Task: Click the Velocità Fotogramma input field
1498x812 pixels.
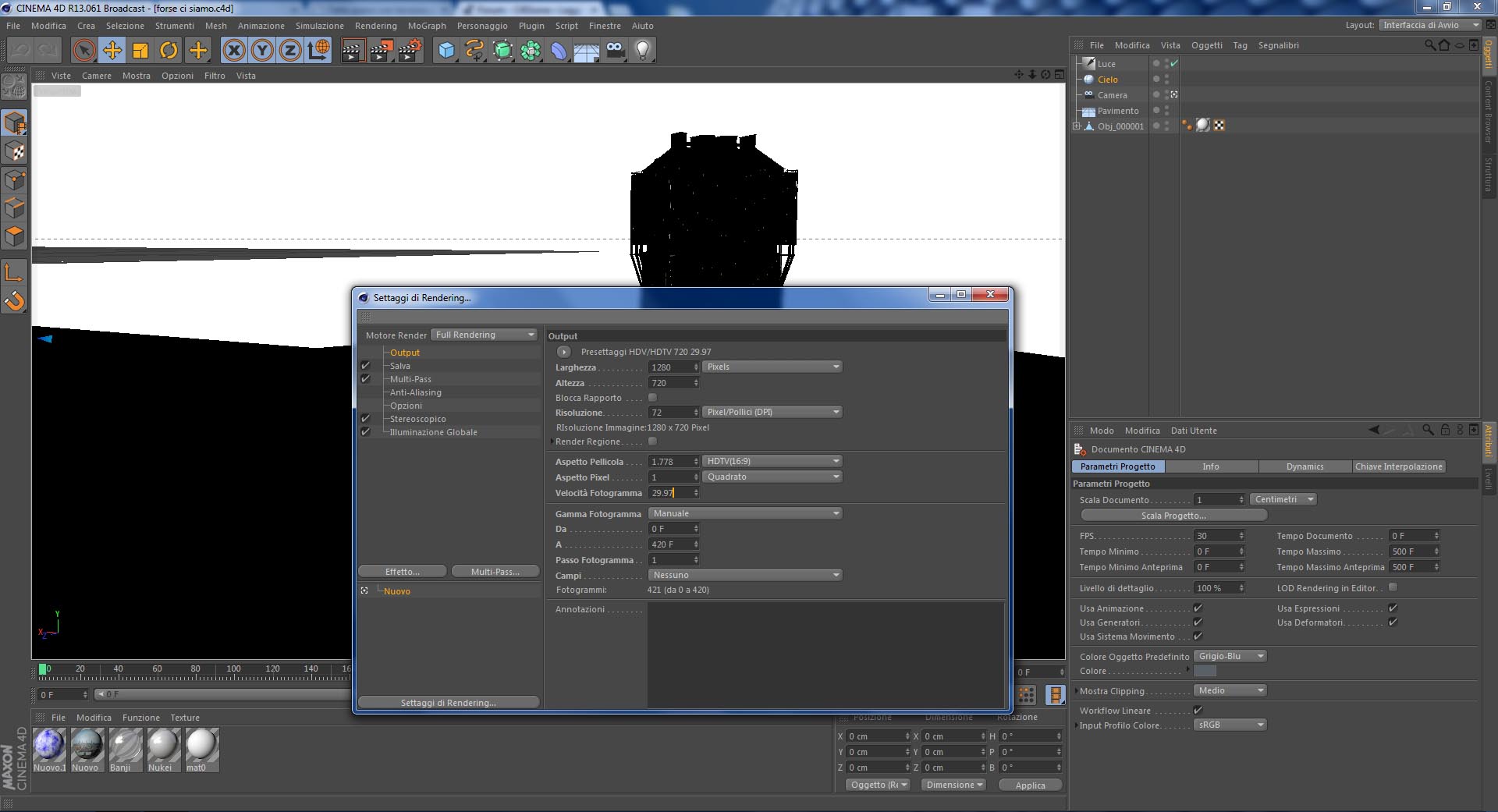Action: tap(673, 493)
